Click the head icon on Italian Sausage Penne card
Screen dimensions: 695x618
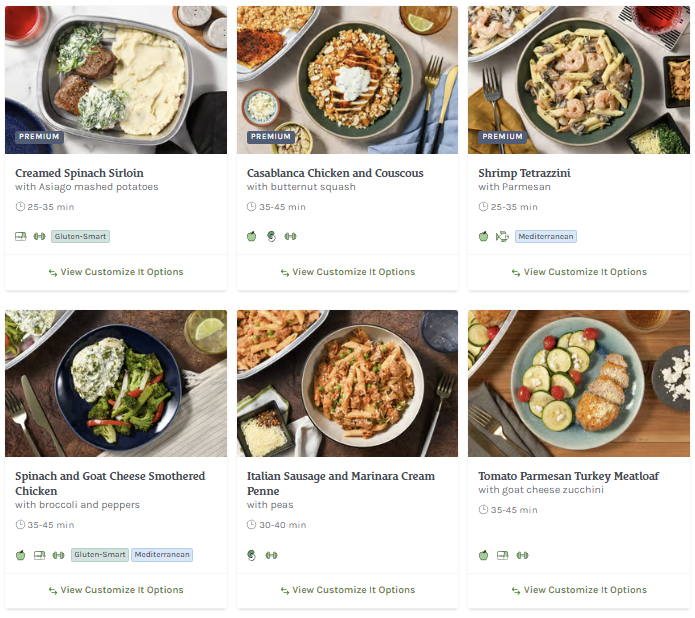click(252, 555)
